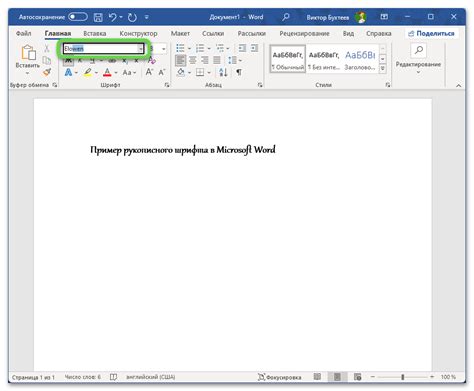The width and height of the screenshot is (474, 391).
Task: Collapse the ribbon with the chevron
Action: click(x=459, y=86)
